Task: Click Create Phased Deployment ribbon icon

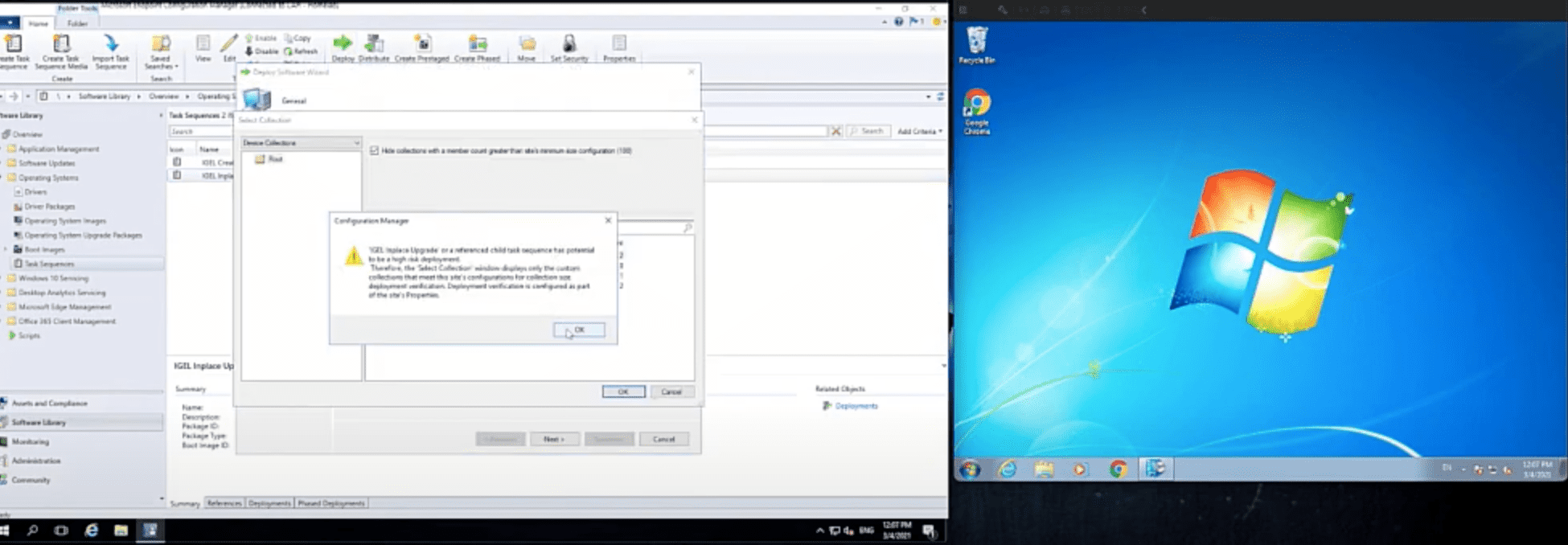Action: [478, 48]
